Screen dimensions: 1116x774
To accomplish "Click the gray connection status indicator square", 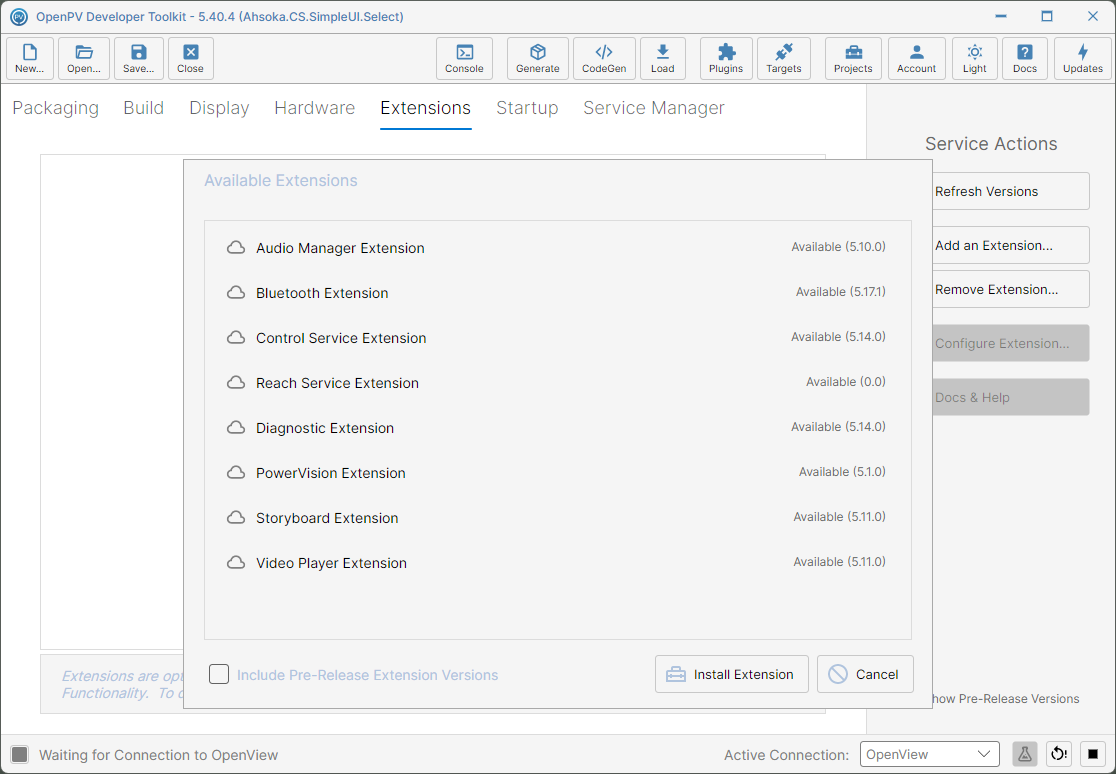I will (20, 754).
